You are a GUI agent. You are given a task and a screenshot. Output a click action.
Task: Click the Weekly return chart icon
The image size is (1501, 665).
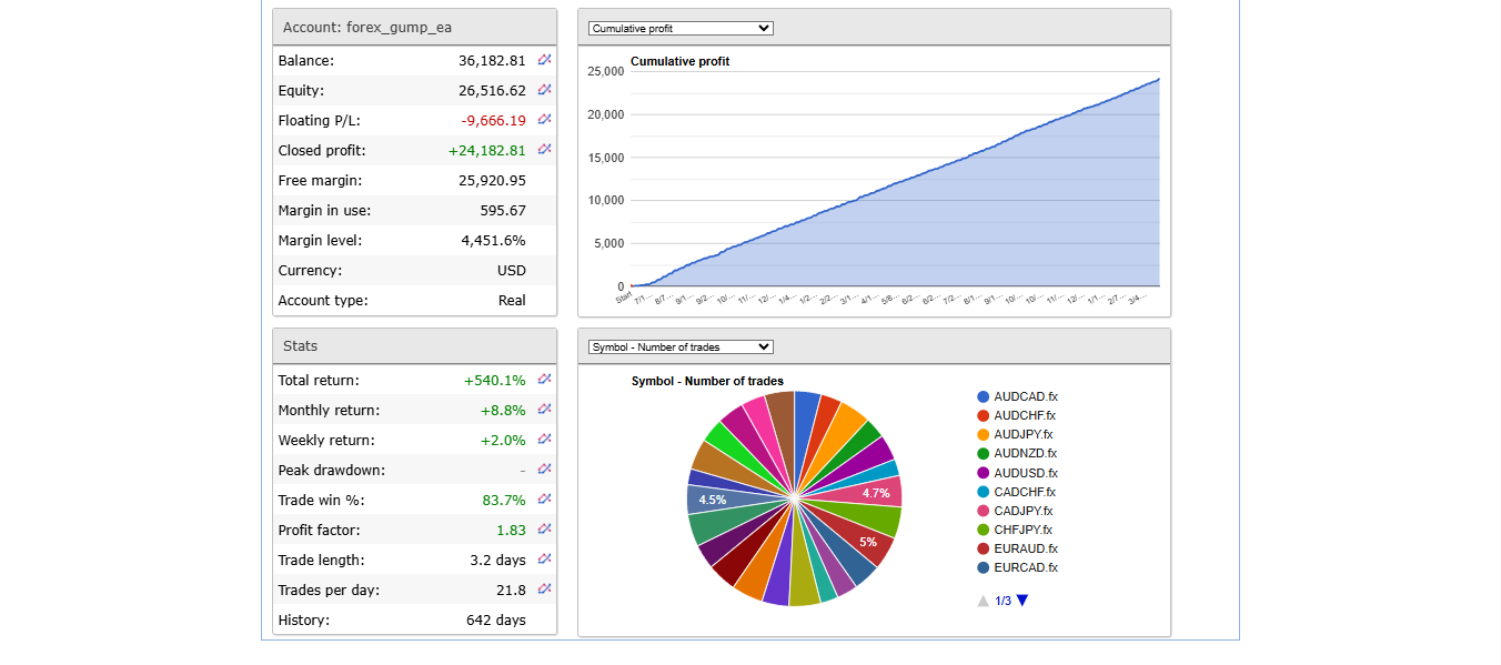(544, 439)
